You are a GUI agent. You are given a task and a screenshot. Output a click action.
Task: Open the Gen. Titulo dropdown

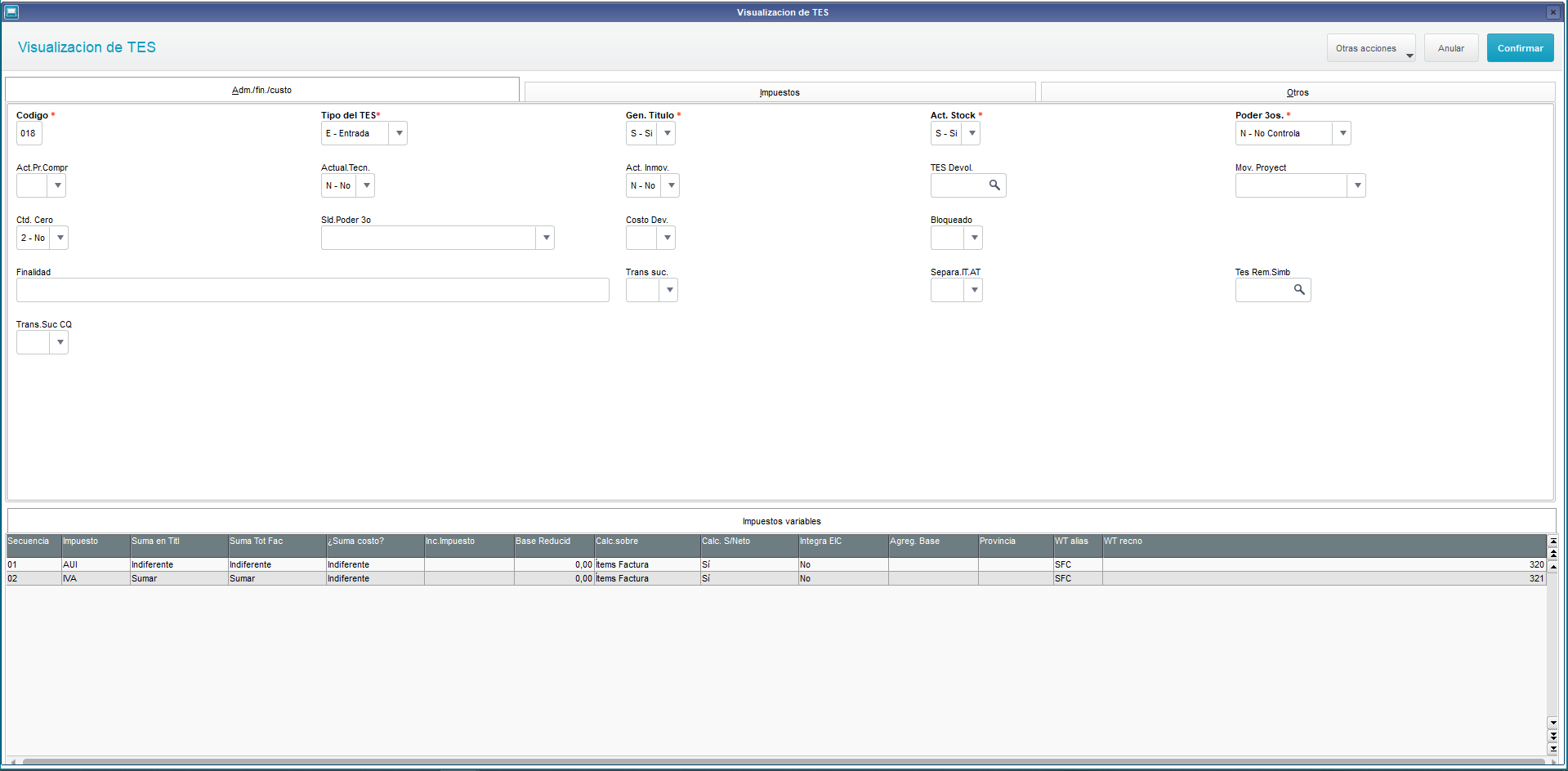pyautogui.click(x=667, y=133)
